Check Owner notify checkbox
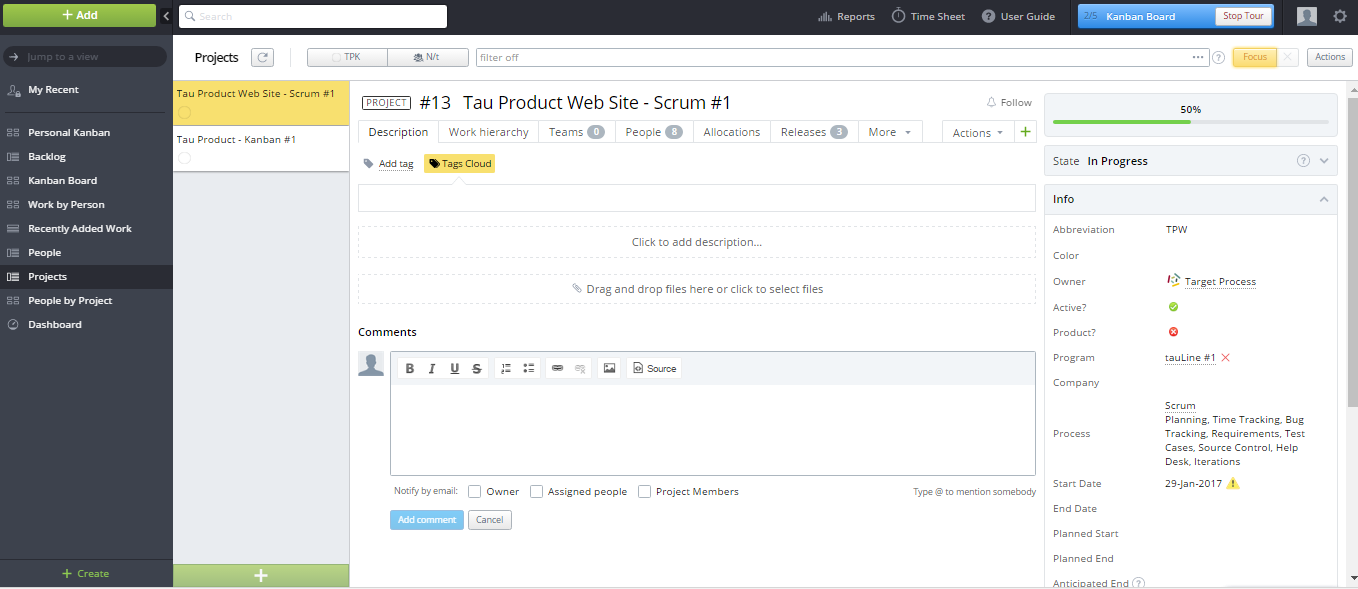This screenshot has width=1358, height=589. [x=475, y=491]
